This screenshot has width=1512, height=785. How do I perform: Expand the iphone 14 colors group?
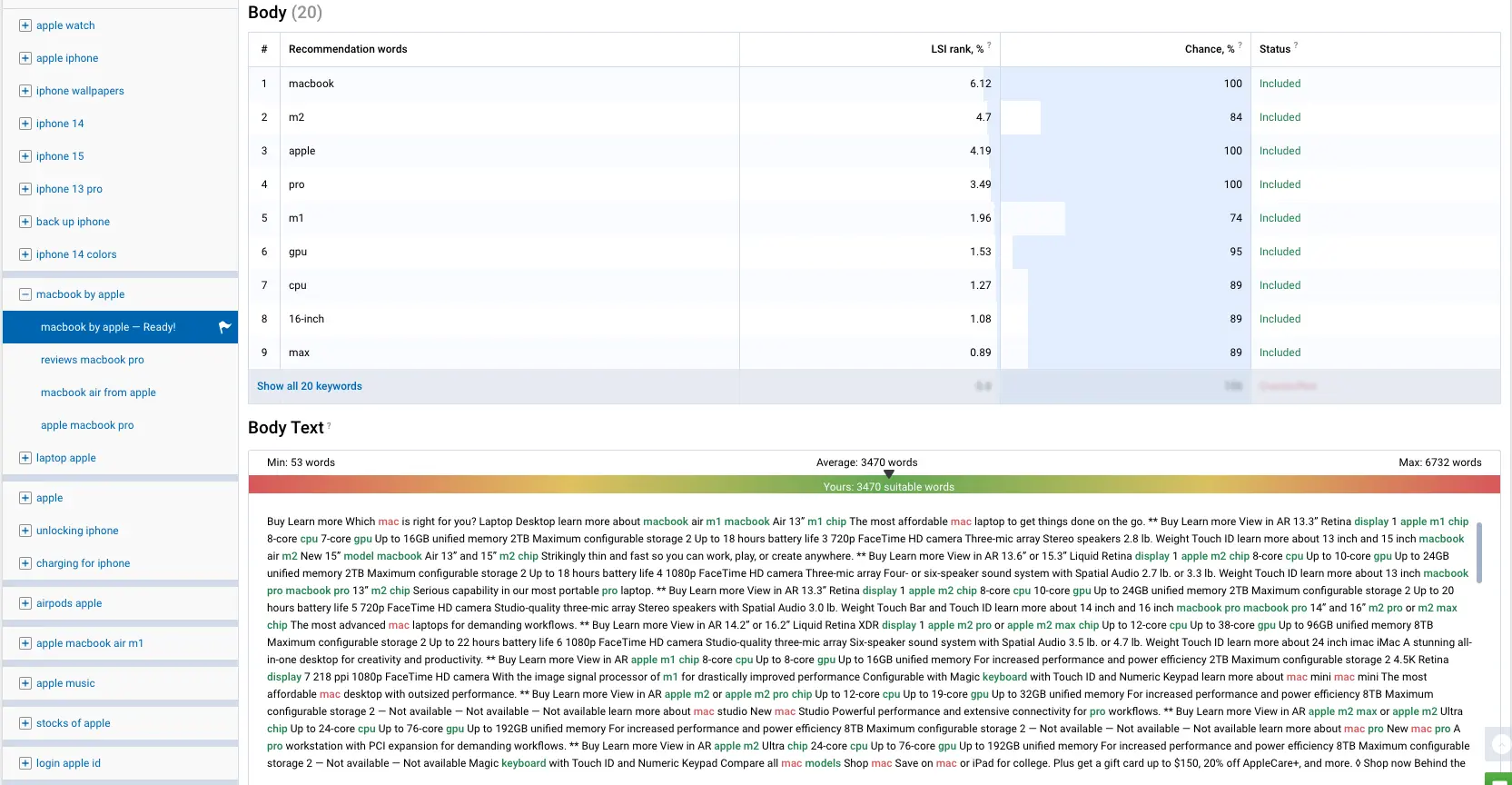25,254
